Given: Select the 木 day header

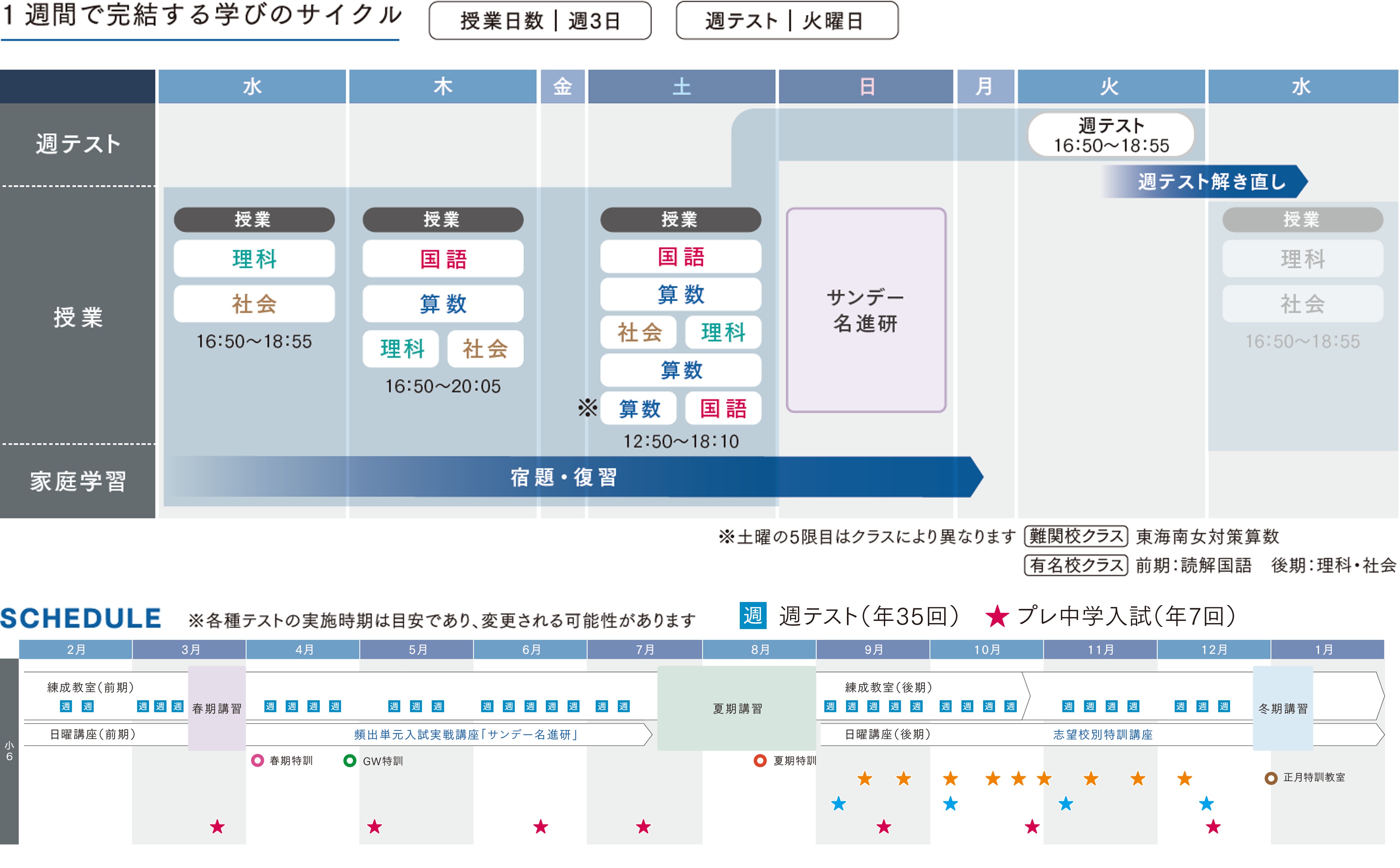Looking at the screenshot, I should (x=443, y=87).
